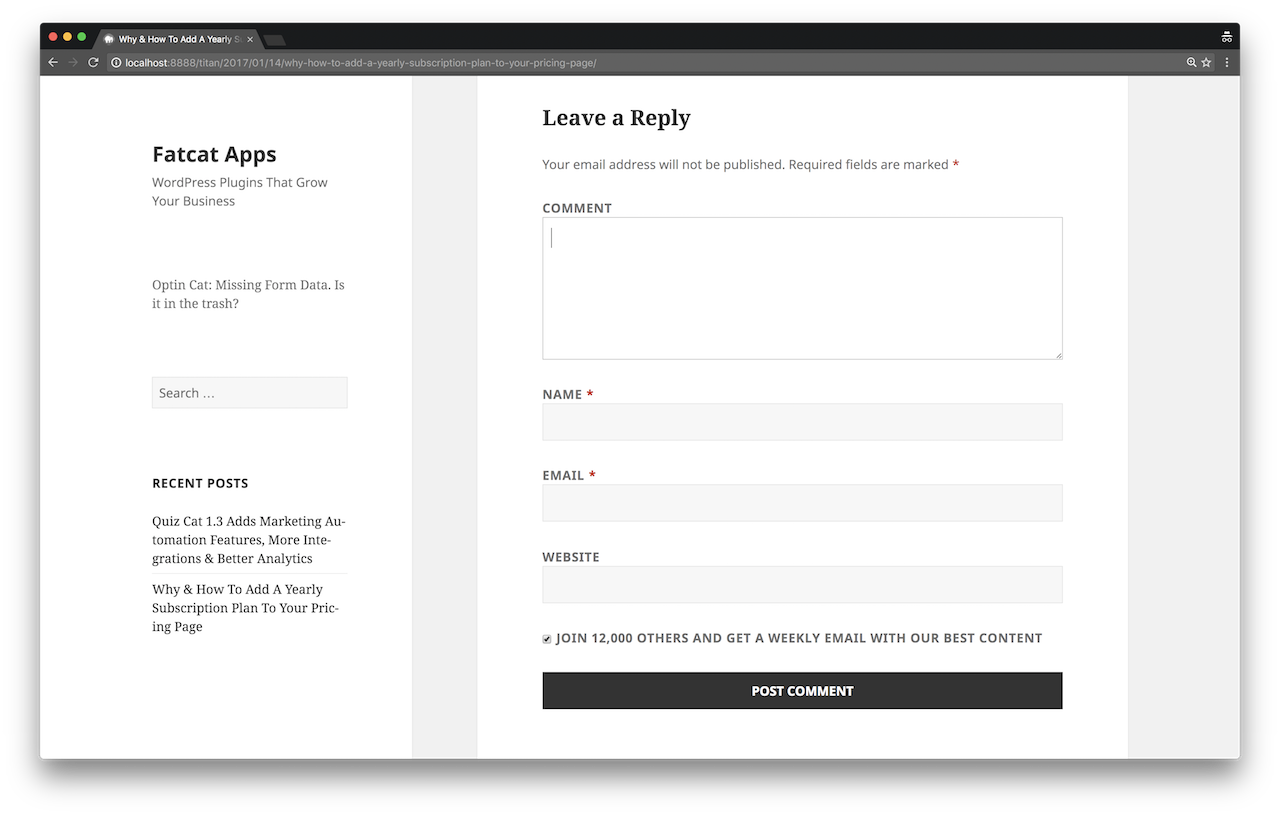Bookmark this page with the star icon

1207,62
